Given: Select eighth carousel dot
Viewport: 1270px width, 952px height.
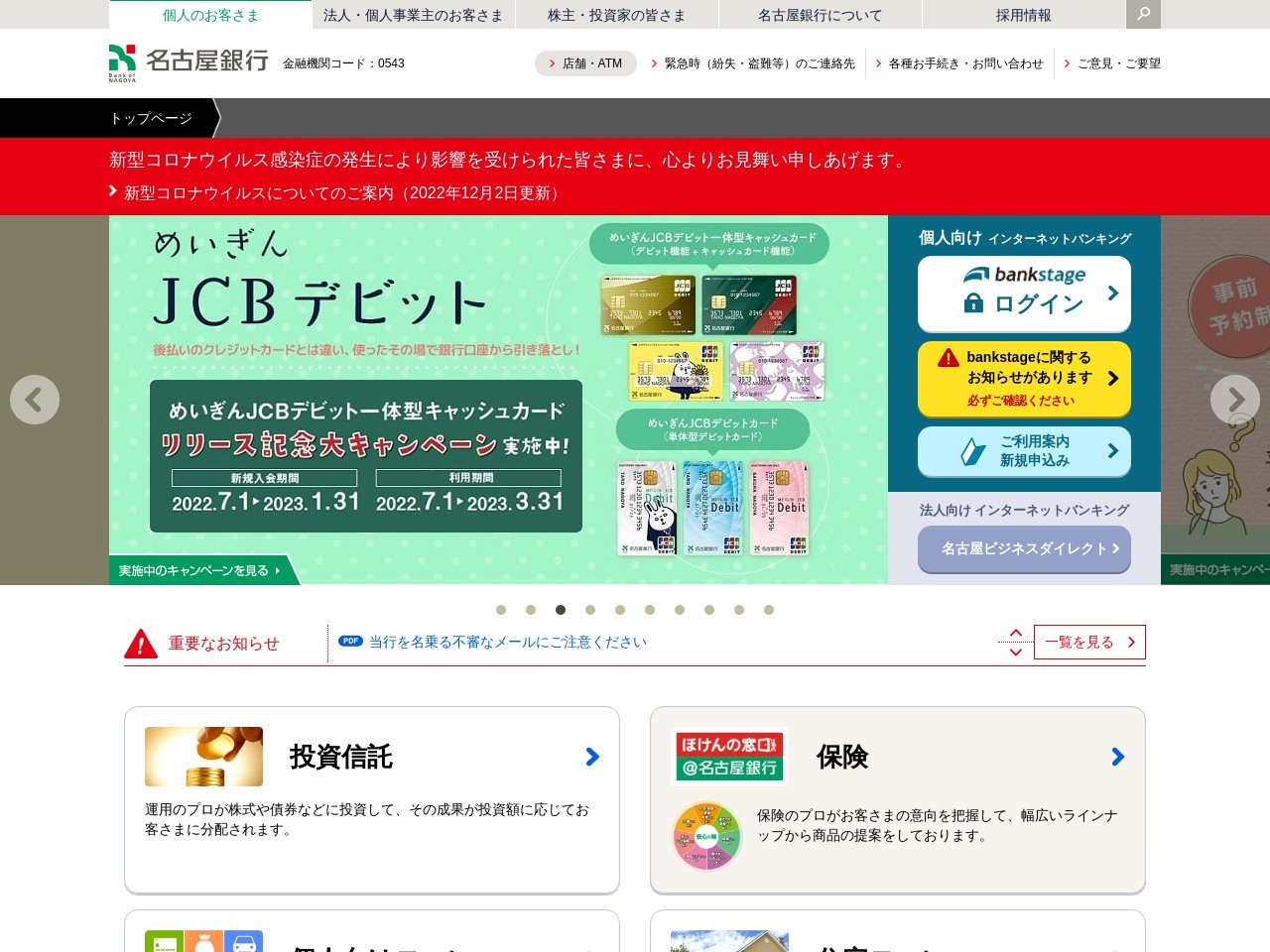Looking at the screenshot, I should 709,610.
